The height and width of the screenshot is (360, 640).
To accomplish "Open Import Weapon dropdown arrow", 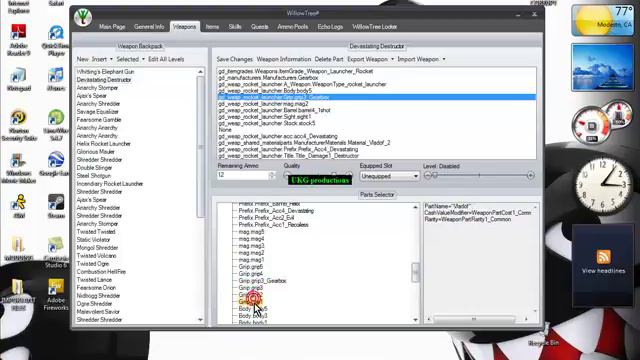I will tap(444, 59).
